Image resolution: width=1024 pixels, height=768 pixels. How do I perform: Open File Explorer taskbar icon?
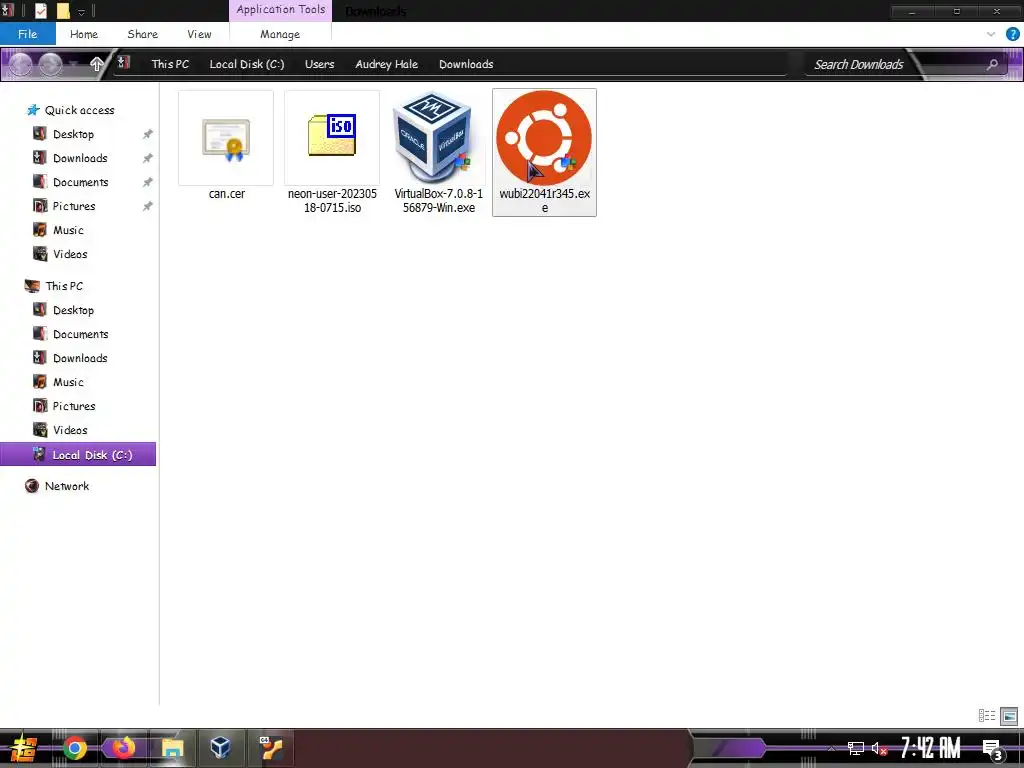tap(172, 748)
